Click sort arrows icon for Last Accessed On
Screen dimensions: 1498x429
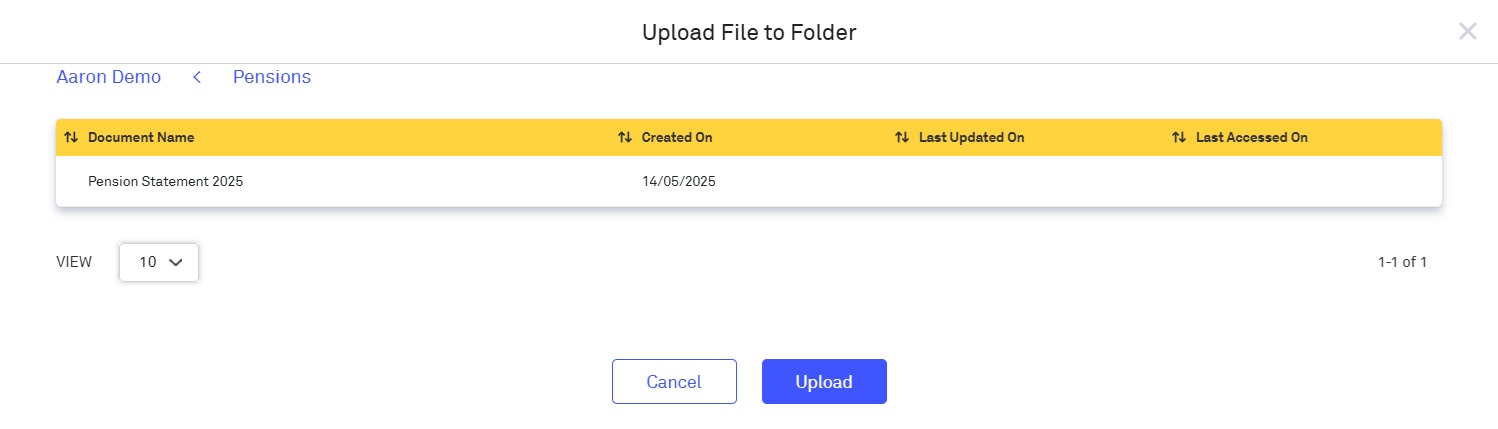coord(1179,137)
